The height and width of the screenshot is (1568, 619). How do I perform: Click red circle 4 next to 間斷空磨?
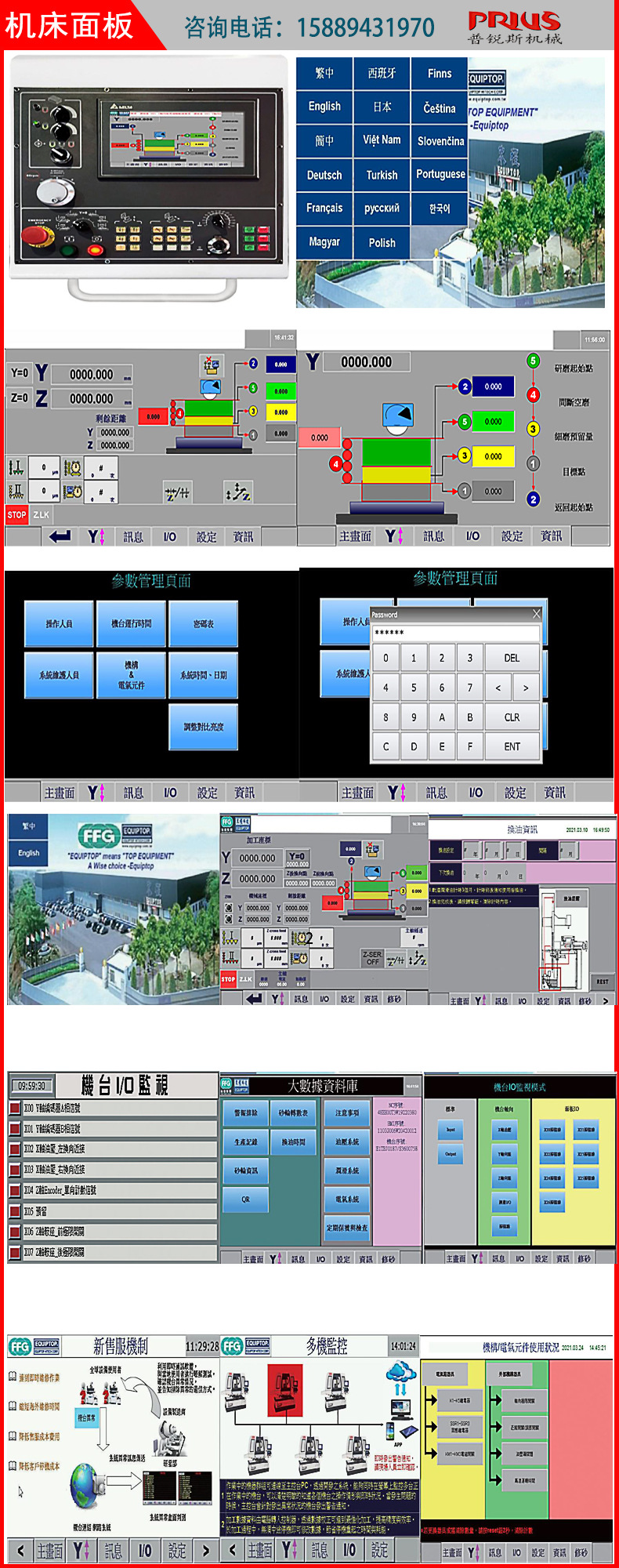click(533, 395)
